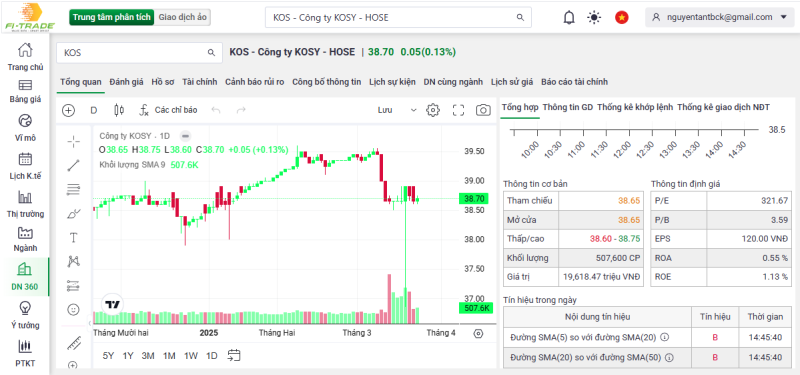Open Các chỉ báo indicators menu

168,110
